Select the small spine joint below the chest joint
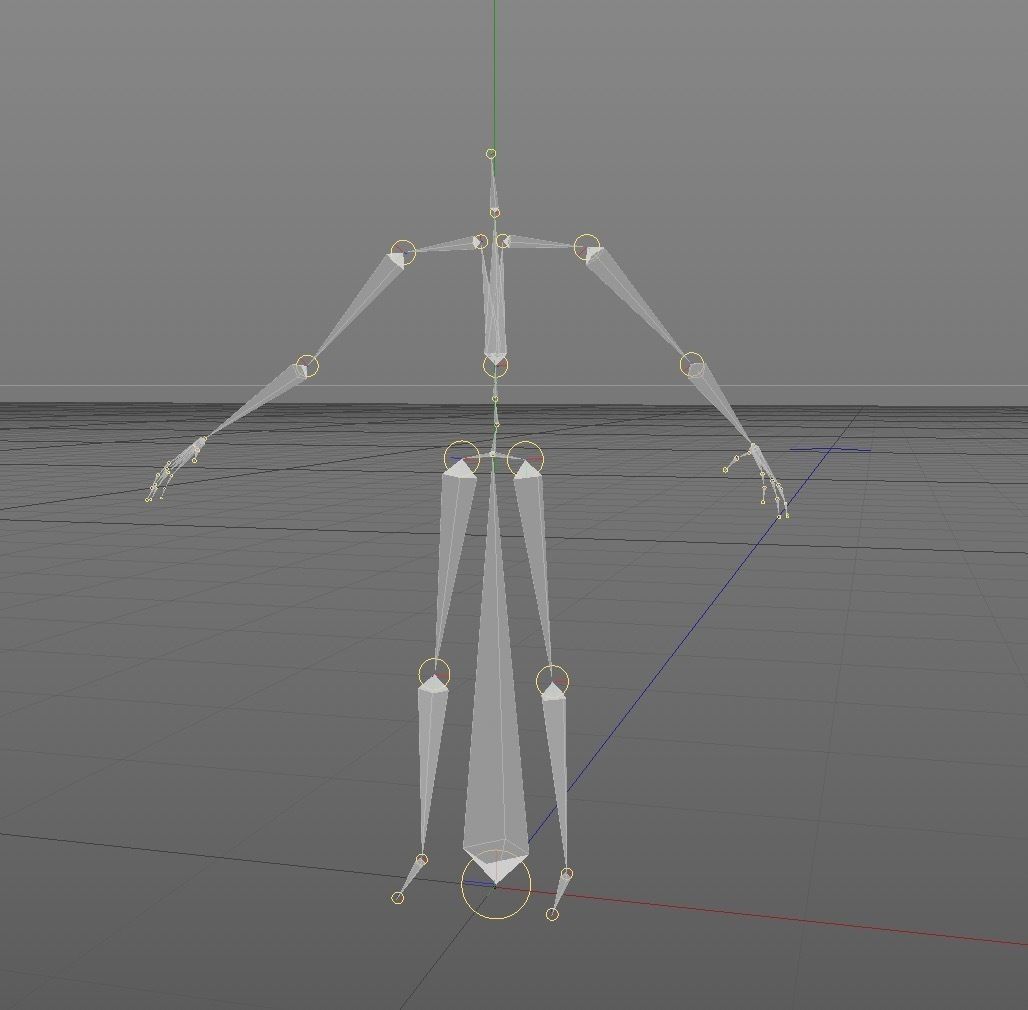This screenshot has width=1028, height=1010. (x=495, y=398)
